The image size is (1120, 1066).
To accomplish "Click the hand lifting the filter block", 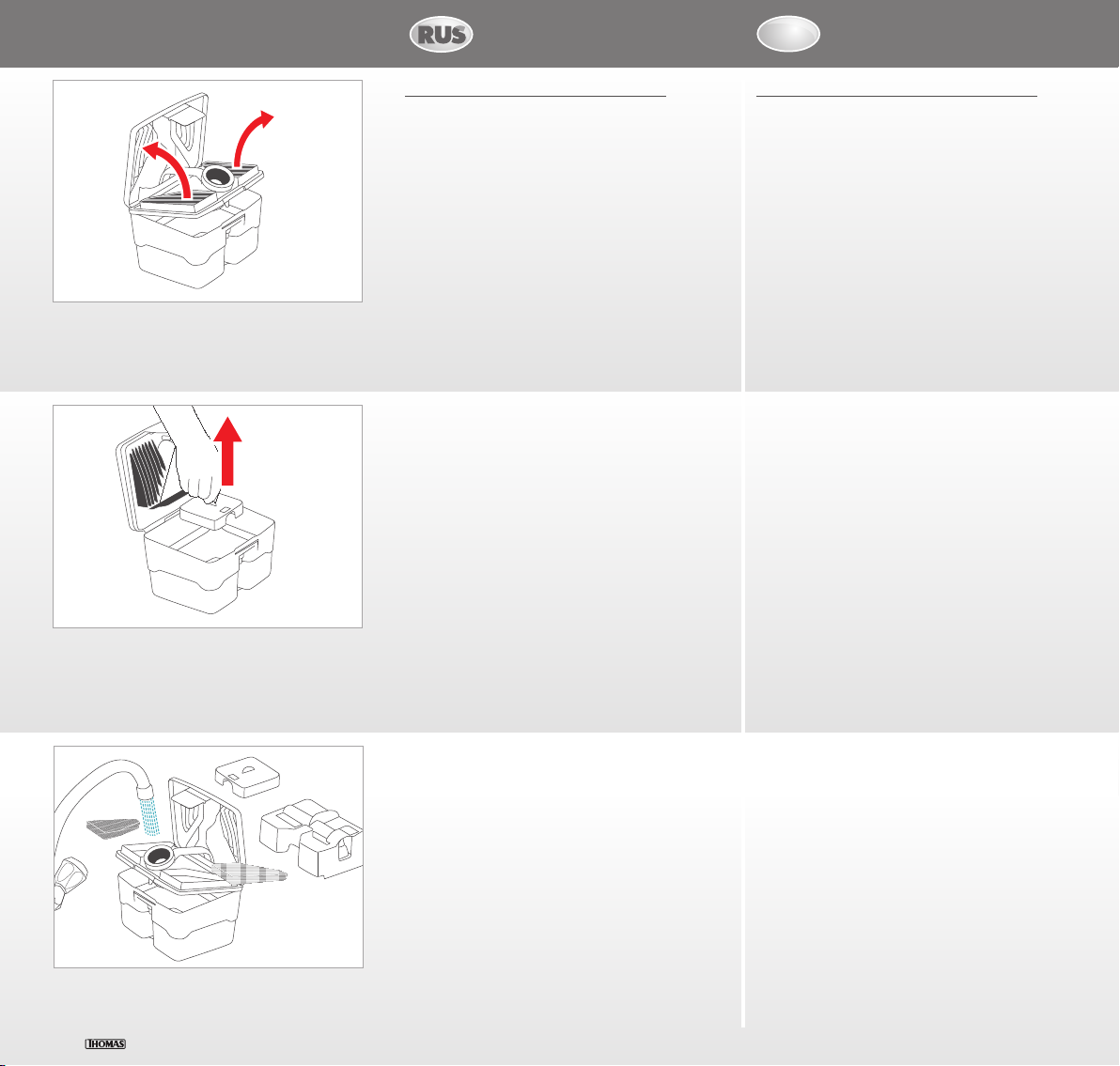I will [x=187, y=454].
